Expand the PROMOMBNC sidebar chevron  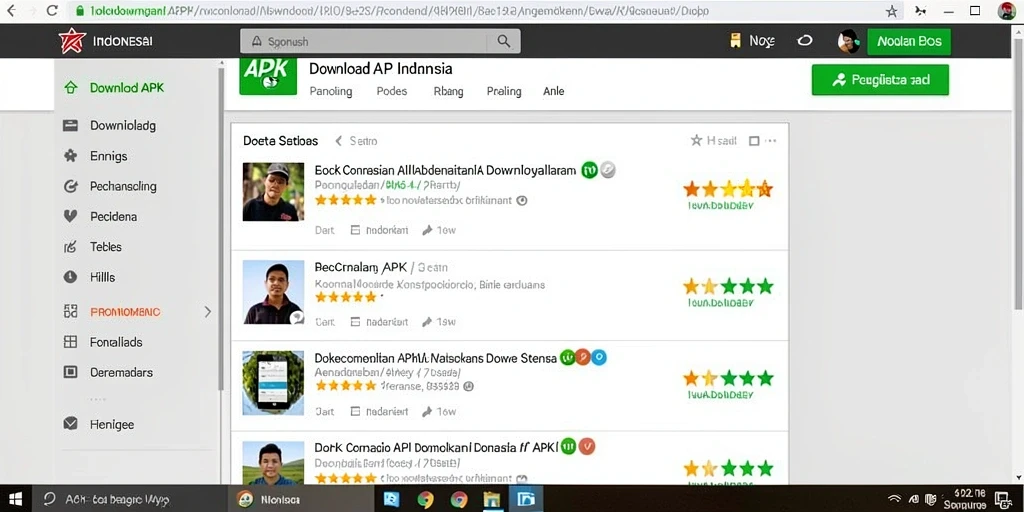pos(208,312)
